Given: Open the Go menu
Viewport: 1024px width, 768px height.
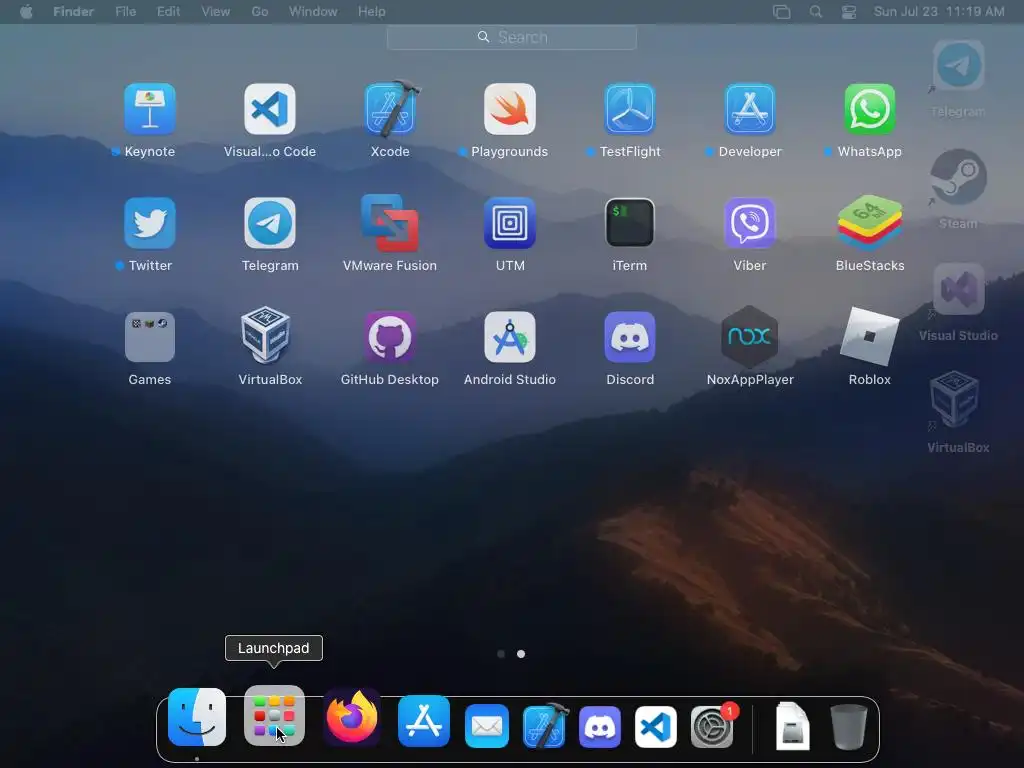Looking at the screenshot, I should point(260,12).
